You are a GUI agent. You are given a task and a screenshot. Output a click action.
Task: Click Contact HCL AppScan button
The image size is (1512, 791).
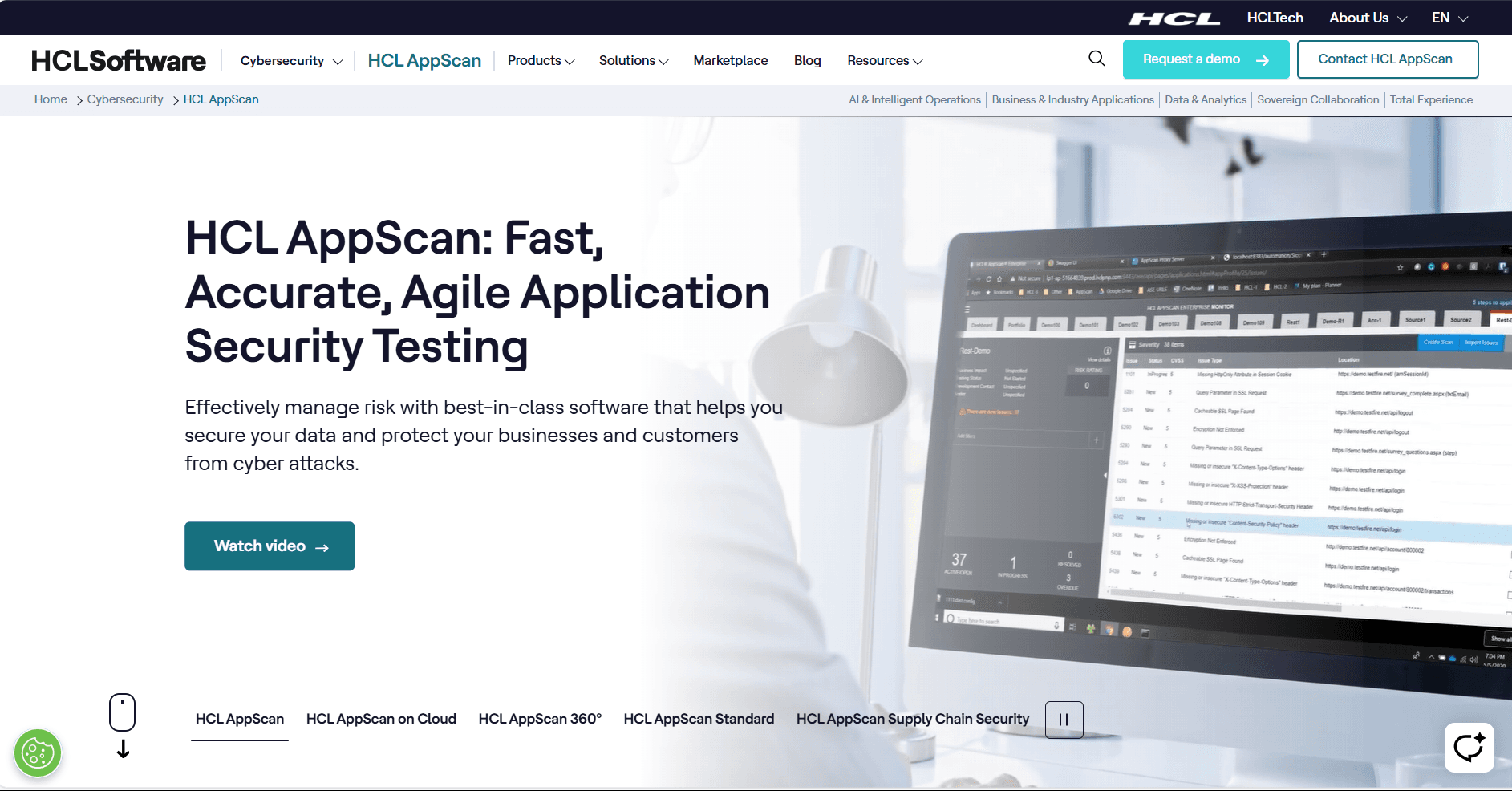pyautogui.click(x=1387, y=59)
